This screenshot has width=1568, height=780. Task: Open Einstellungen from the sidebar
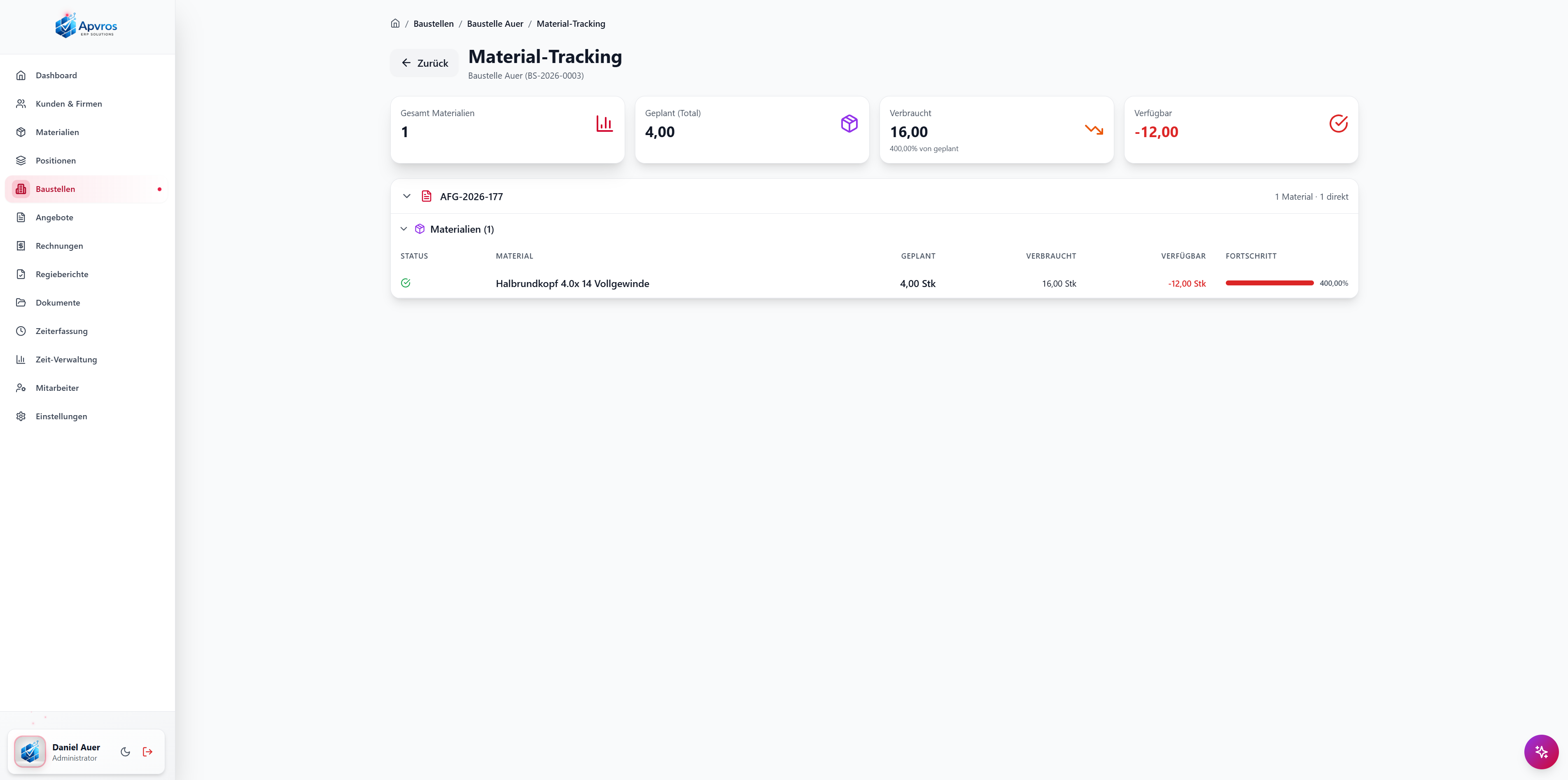[61, 416]
